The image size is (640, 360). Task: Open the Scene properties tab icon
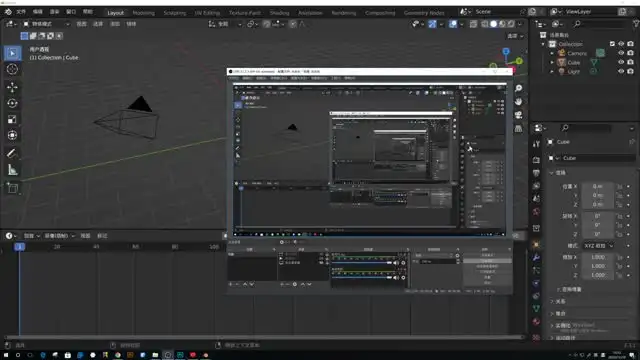[536, 198]
